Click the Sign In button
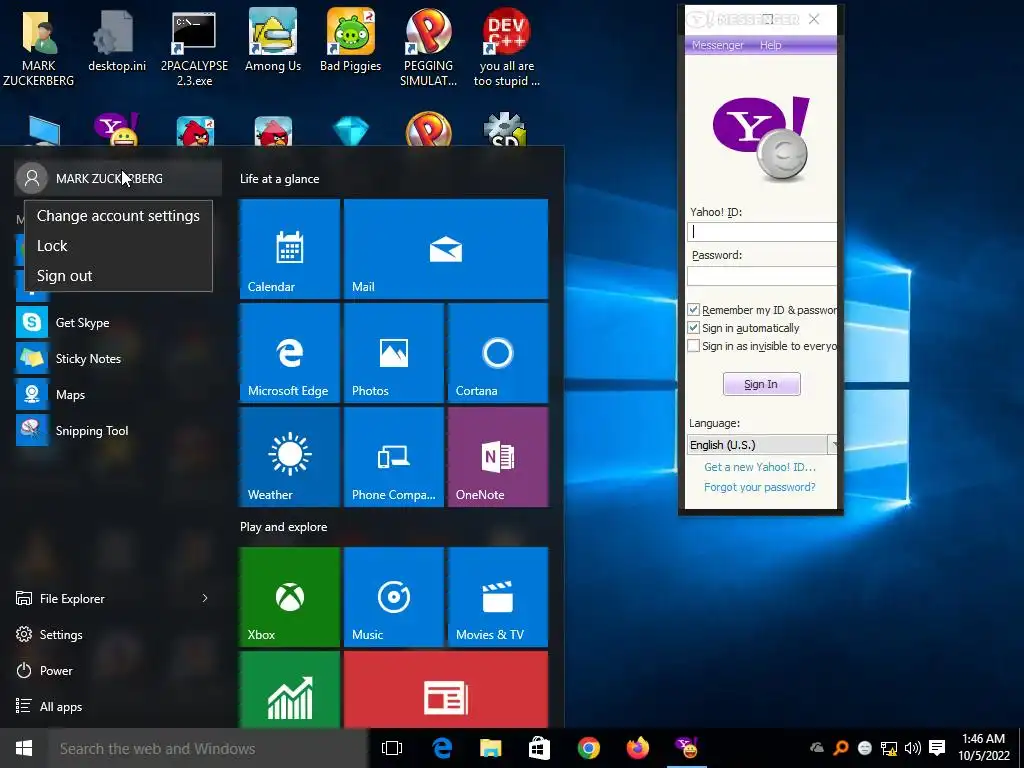This screenshot has height=768, width=1024. pyautogui.click(x=761, y=384)
